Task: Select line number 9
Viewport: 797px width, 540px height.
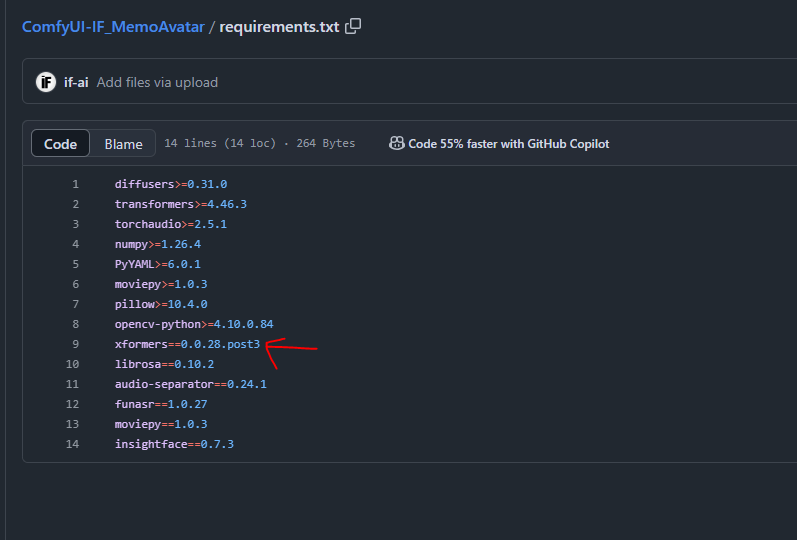Action: click(x=75, y=344)
